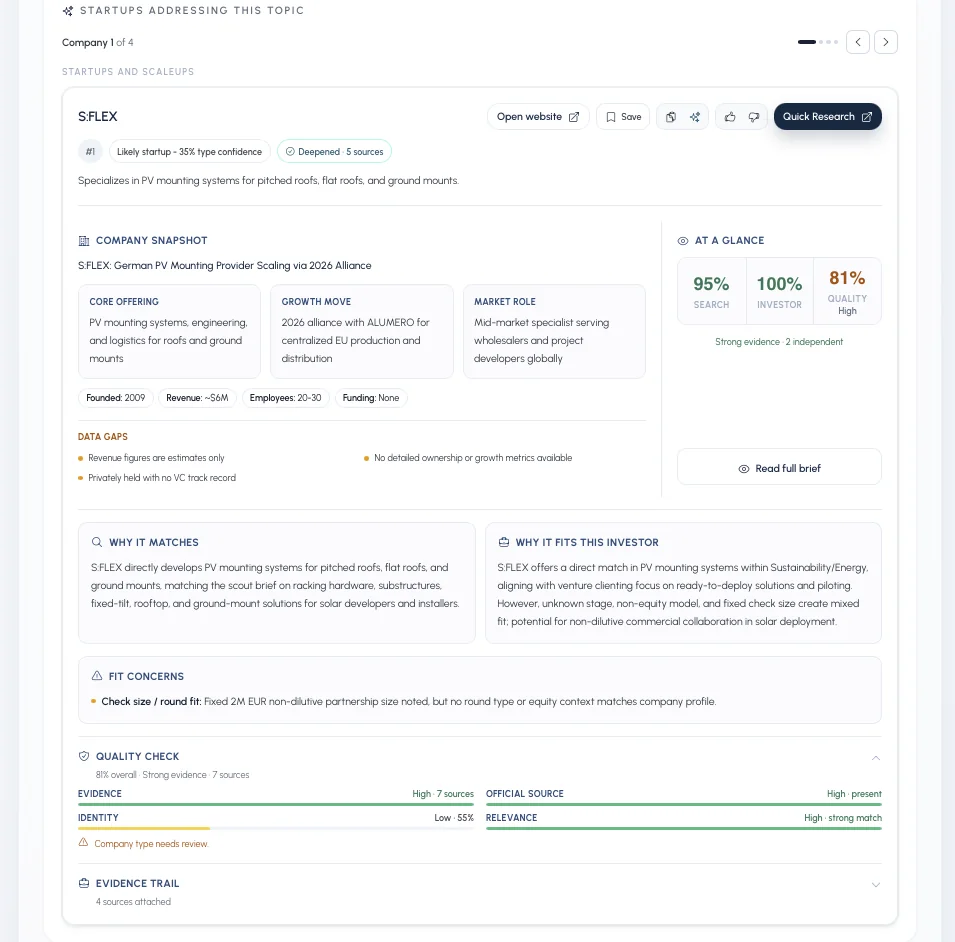This screenshot has width=955, height=942.
Task: Click the Company Snapshot building icon
Action: [84, 241]
